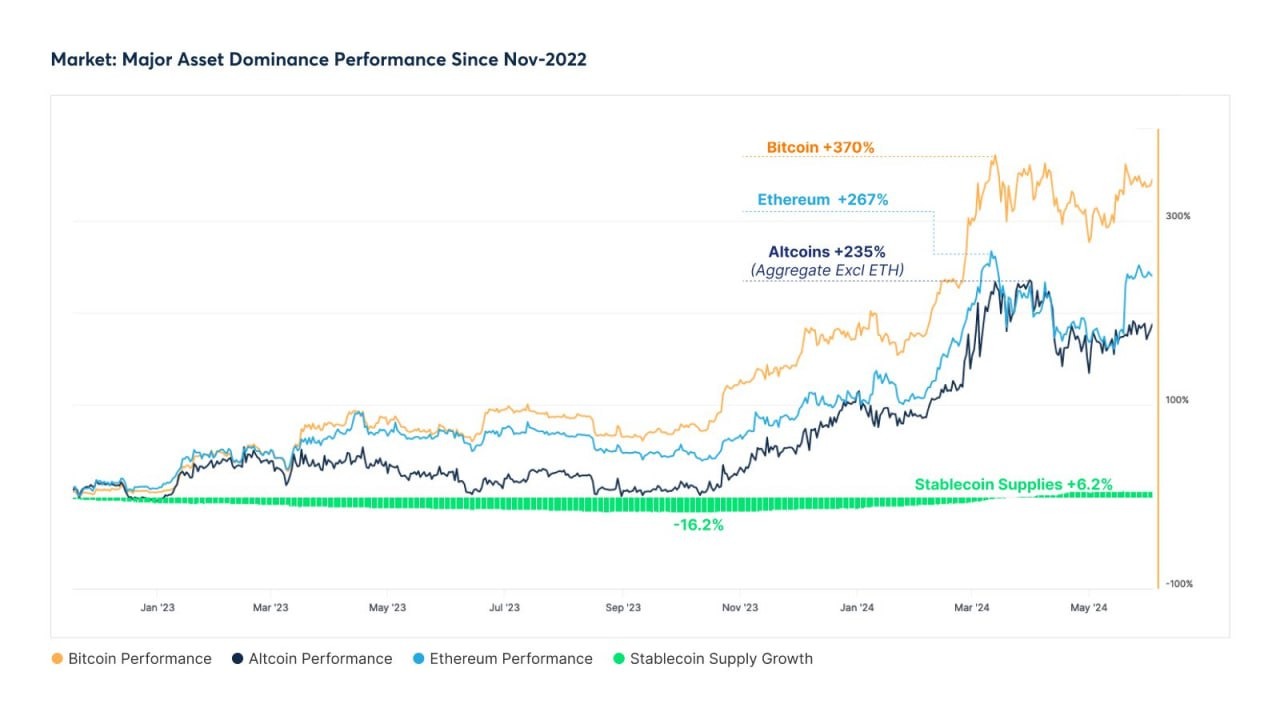The width and height of the screenshot is (1280, 720).
Task: Click the green Stablecoin Supply Growth legend dot
Action: click(619, 659)
